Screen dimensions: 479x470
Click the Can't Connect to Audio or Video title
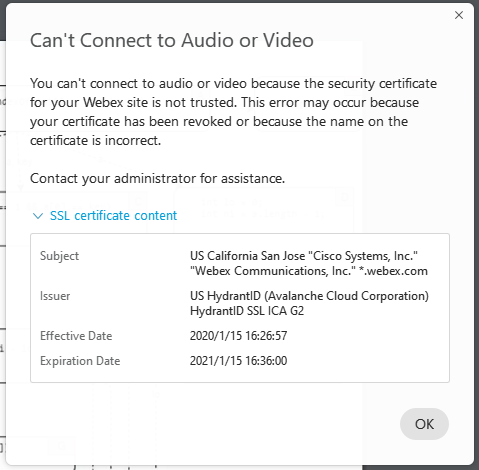[172, 40]
